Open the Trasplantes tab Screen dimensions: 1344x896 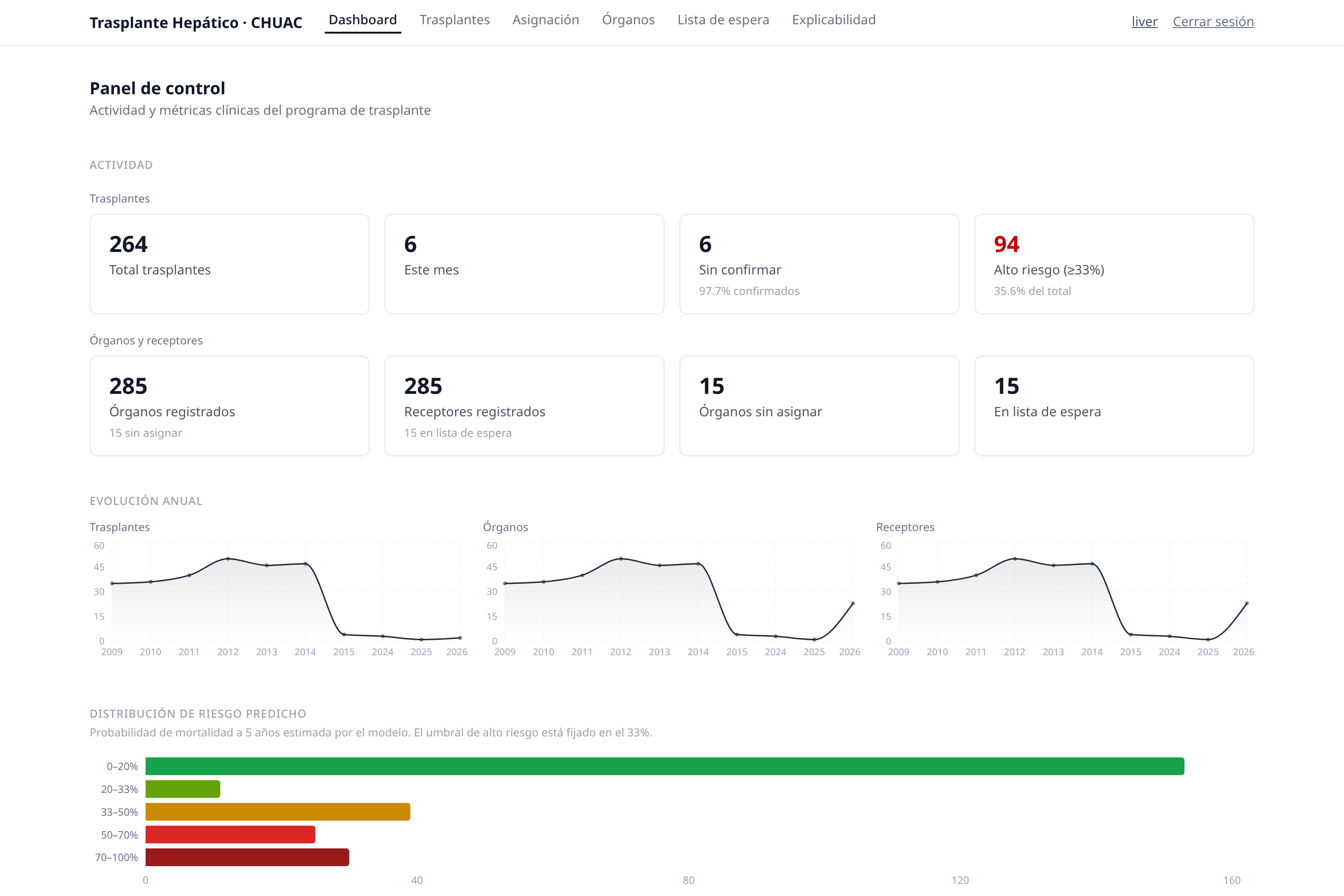(x=454, y=20)
